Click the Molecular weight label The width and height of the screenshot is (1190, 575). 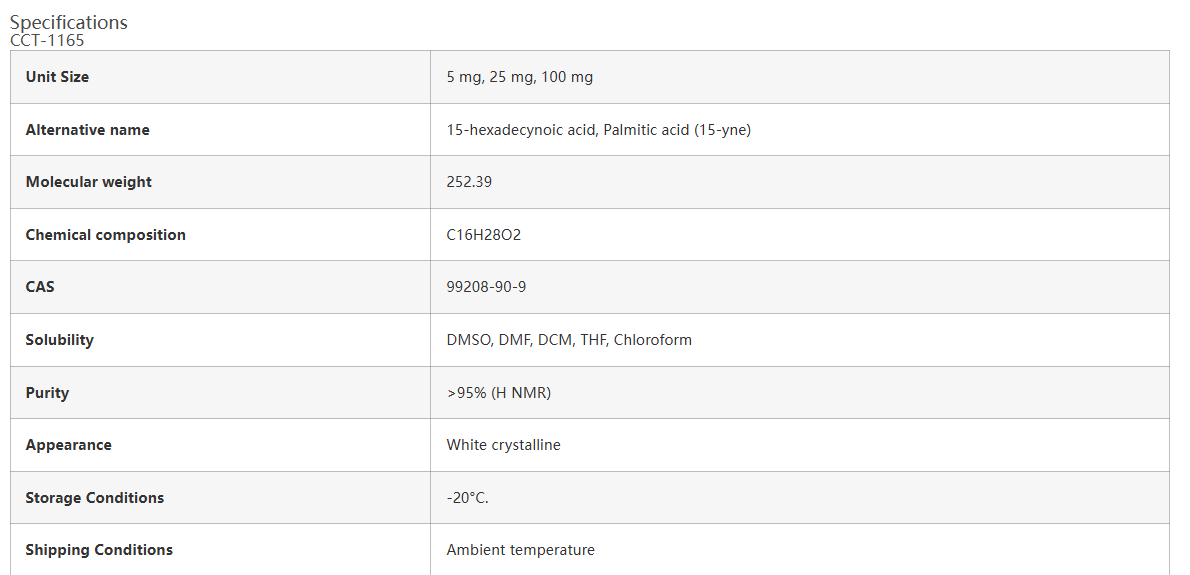pos(88,182)
